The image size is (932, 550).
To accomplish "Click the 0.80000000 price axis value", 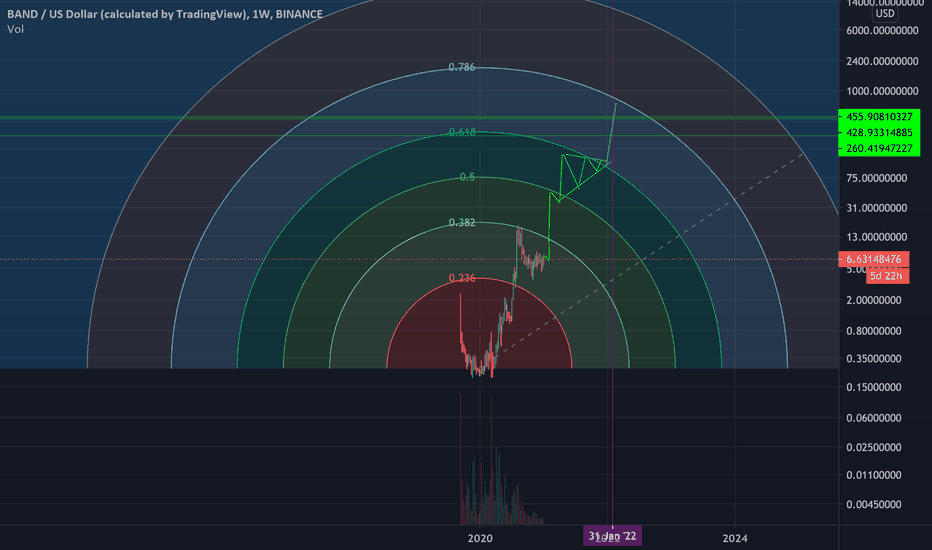I will point(874,331).
